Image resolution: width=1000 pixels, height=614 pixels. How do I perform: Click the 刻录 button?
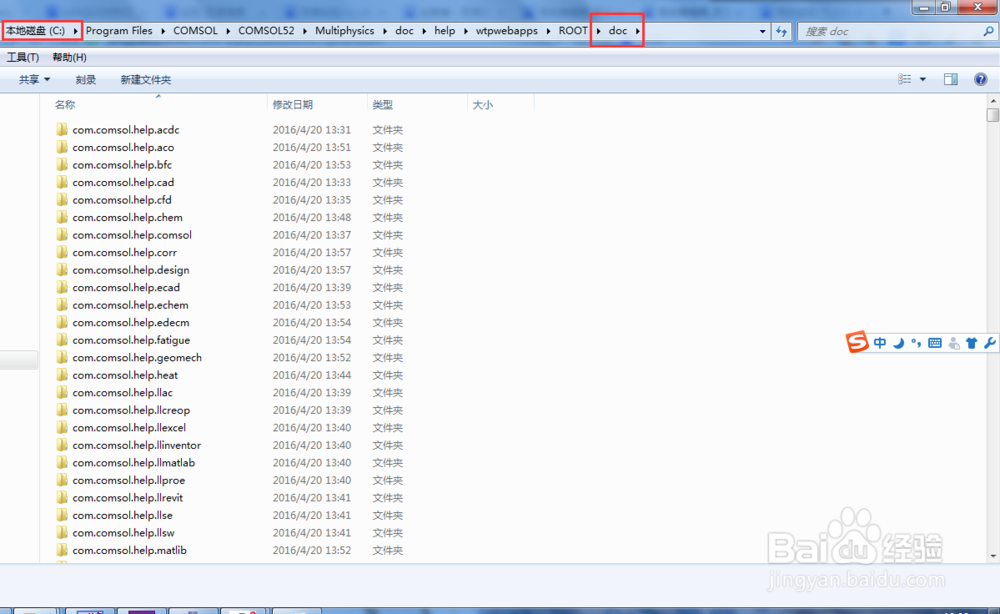[85, 80]
